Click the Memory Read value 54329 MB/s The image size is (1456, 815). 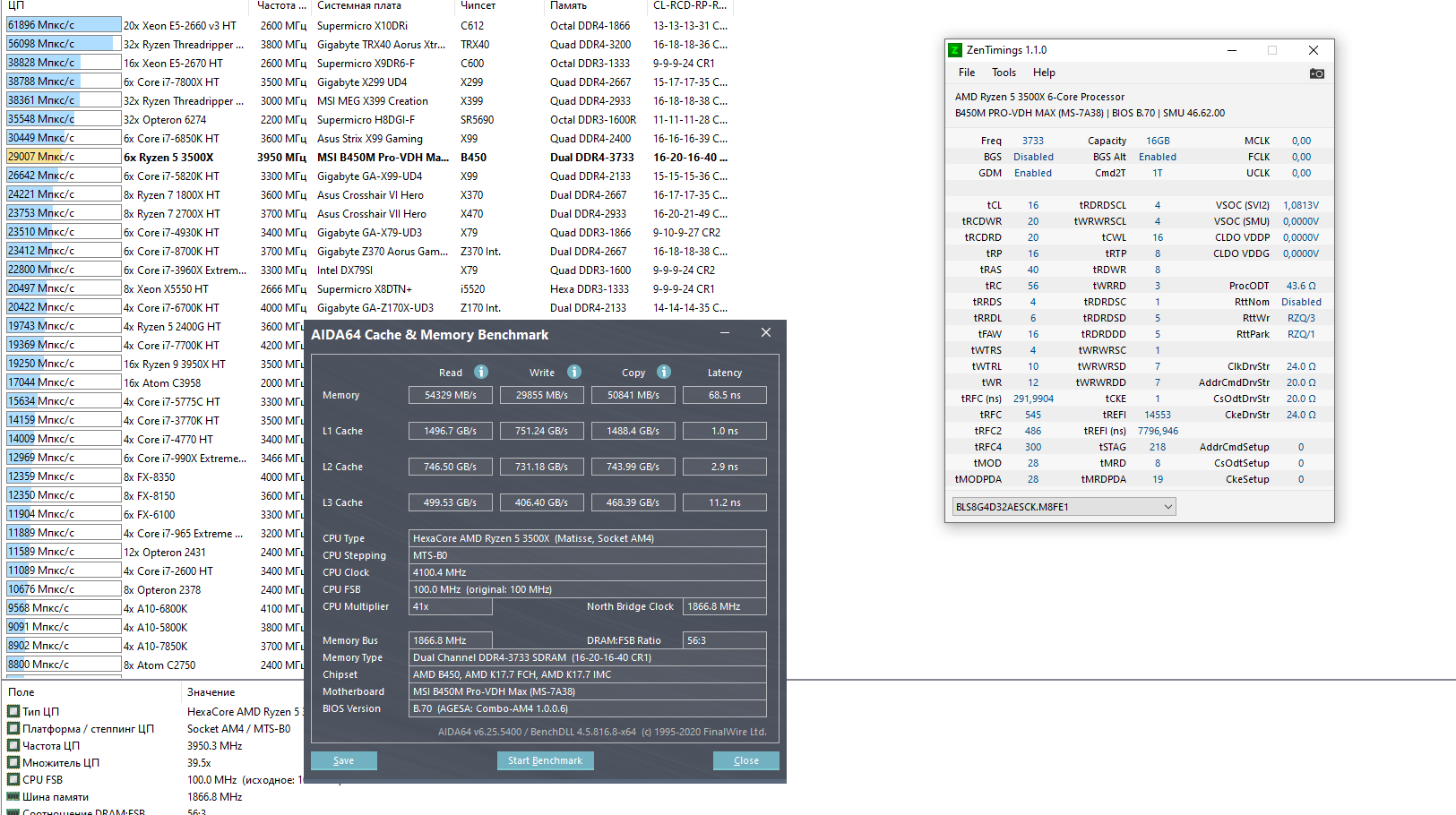pos(451,395)
